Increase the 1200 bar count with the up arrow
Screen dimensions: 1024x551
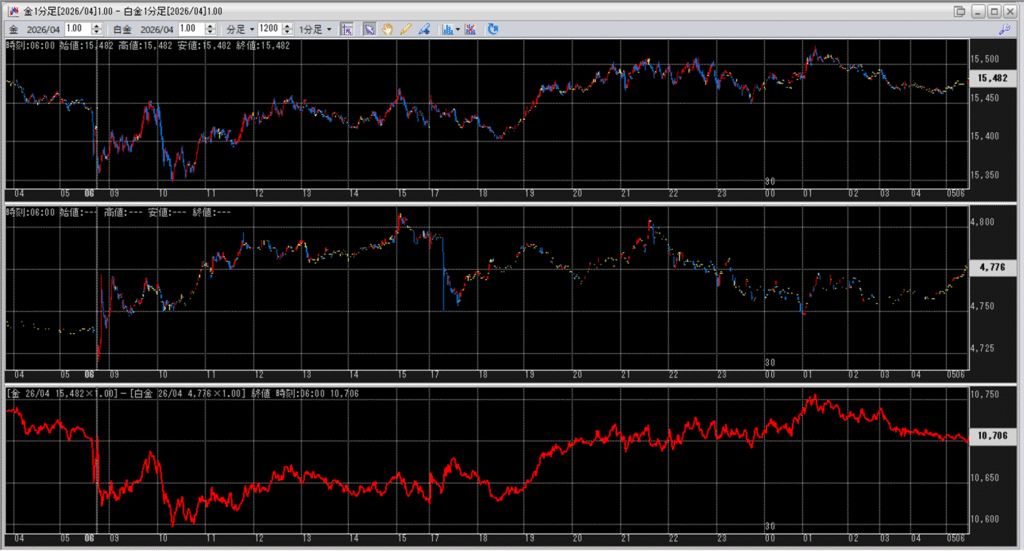pyautogui.click(x=286, y=26)
